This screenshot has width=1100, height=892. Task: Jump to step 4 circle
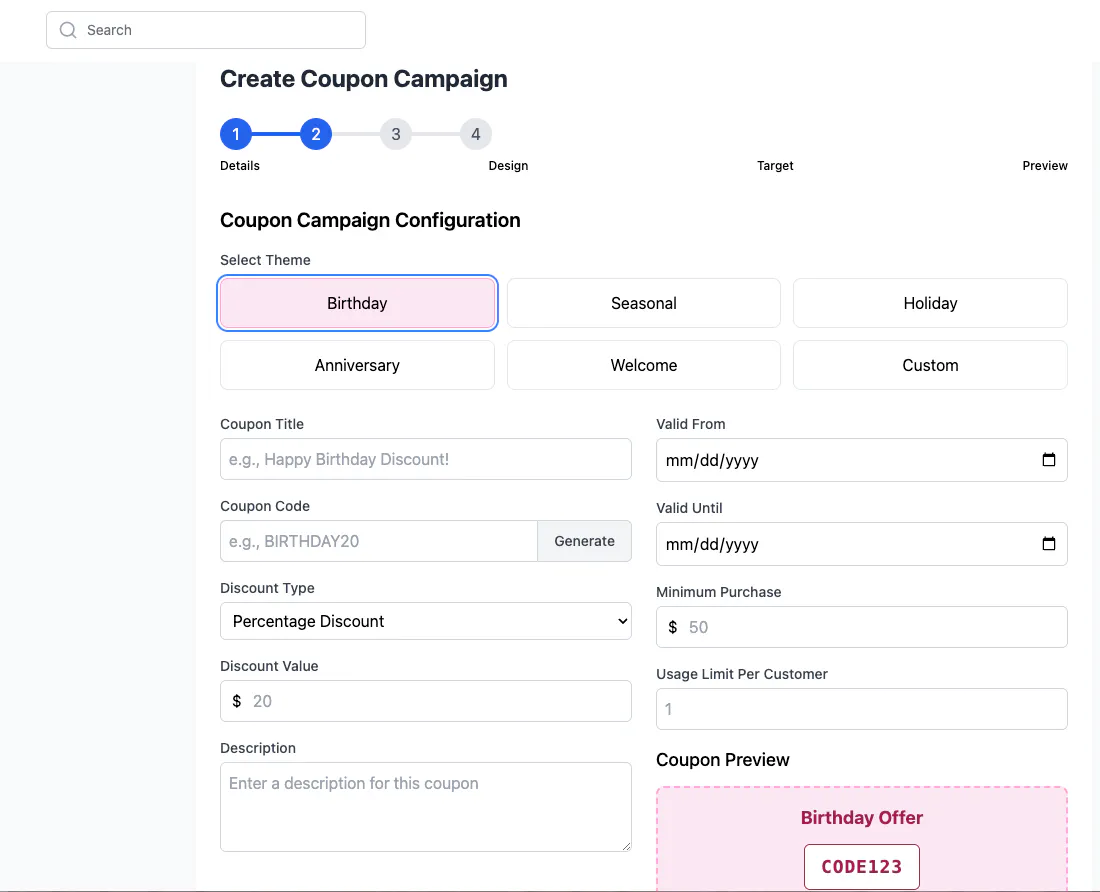[x=476, y=134]
